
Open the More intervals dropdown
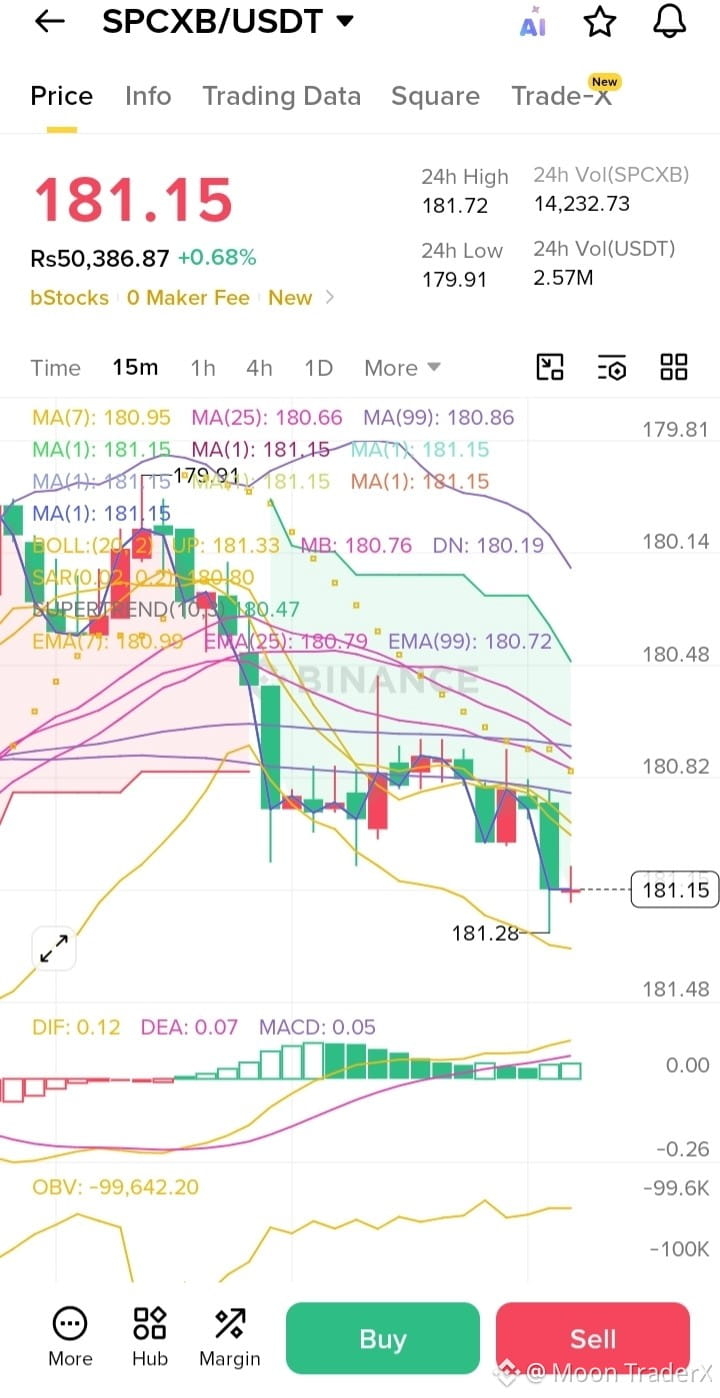tap(402, 368)
